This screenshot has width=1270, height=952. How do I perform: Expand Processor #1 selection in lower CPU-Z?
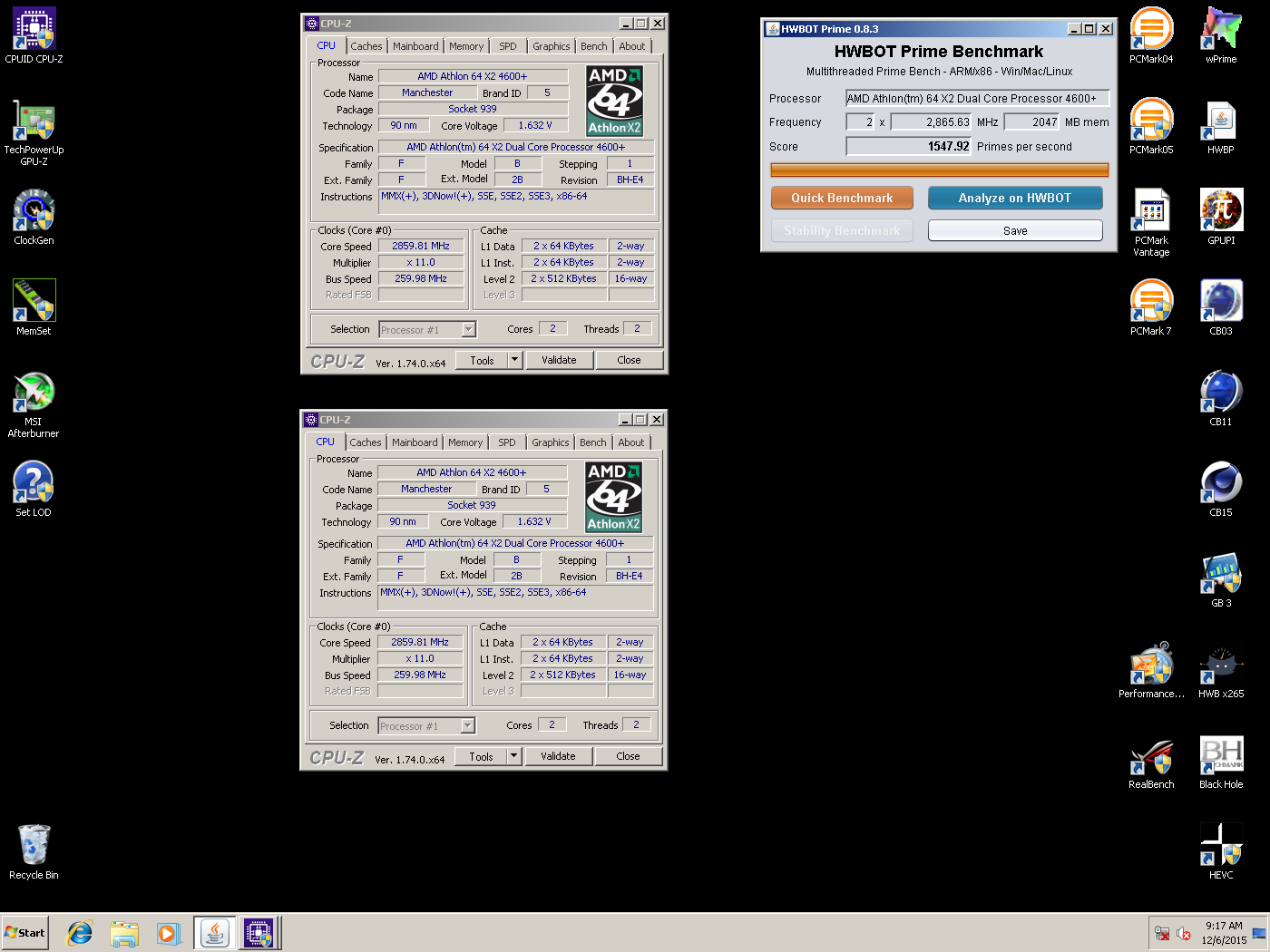coord(468,725)
